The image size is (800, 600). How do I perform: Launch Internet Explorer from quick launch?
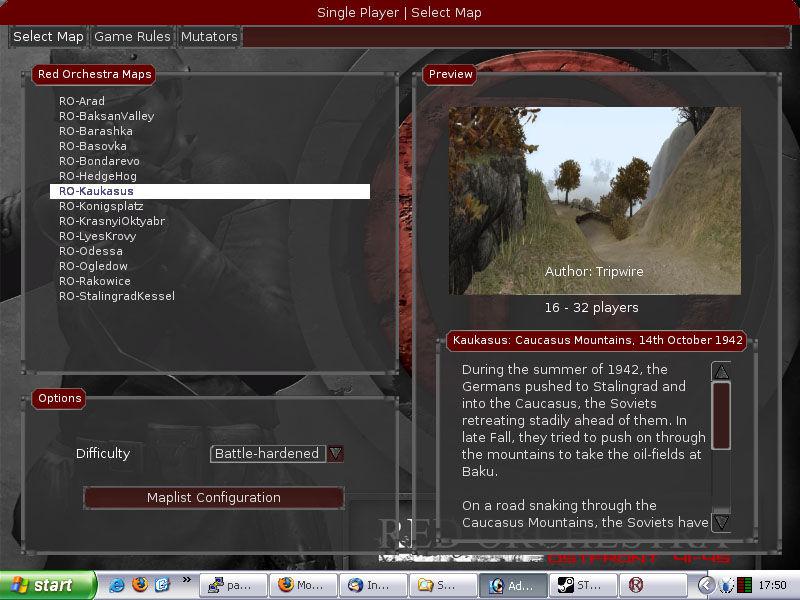pos(116,585)
